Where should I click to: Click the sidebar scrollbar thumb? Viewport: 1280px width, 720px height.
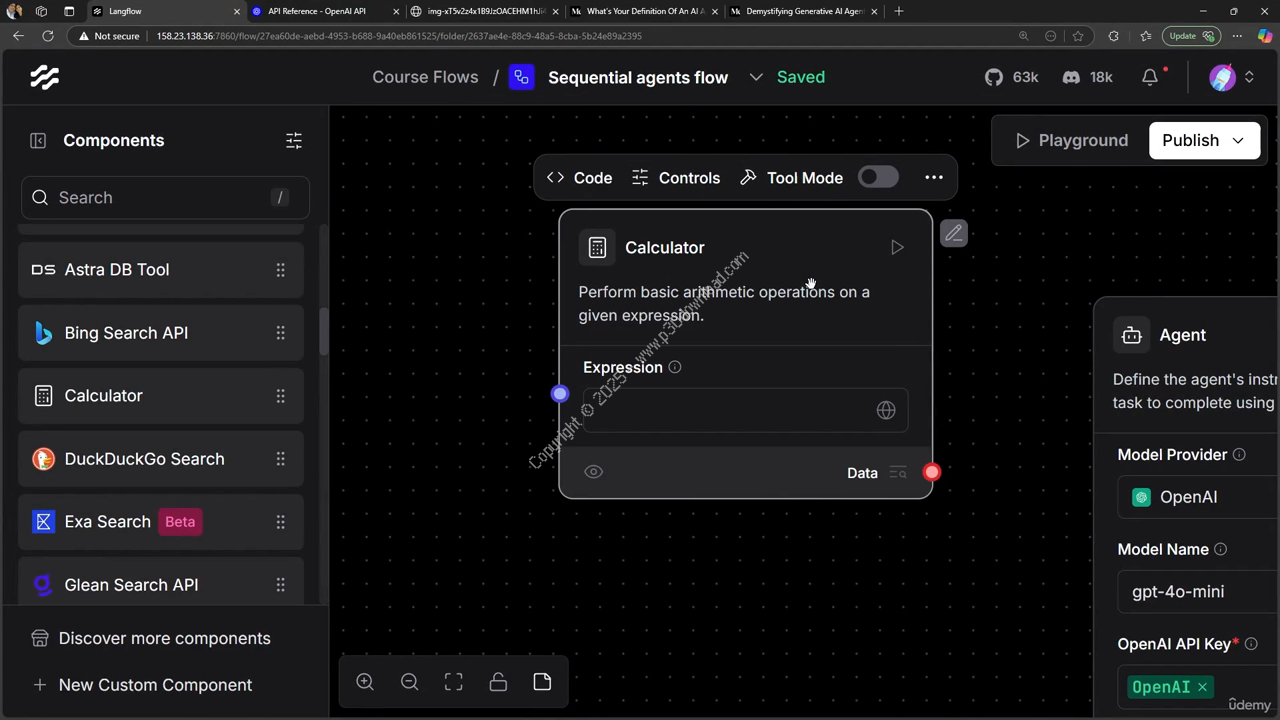coord(323,330)
